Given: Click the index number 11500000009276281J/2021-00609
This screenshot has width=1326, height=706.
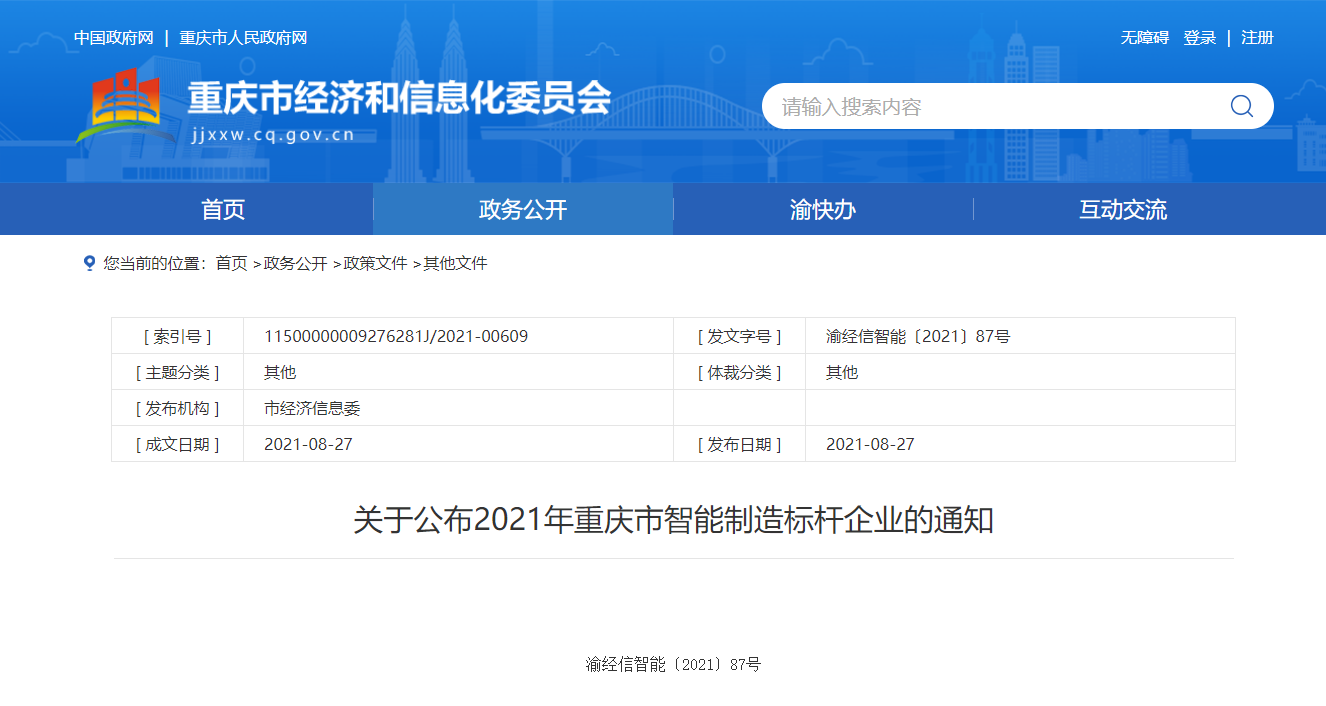Looking at the screenshot, I should click(x=396, y=336).
